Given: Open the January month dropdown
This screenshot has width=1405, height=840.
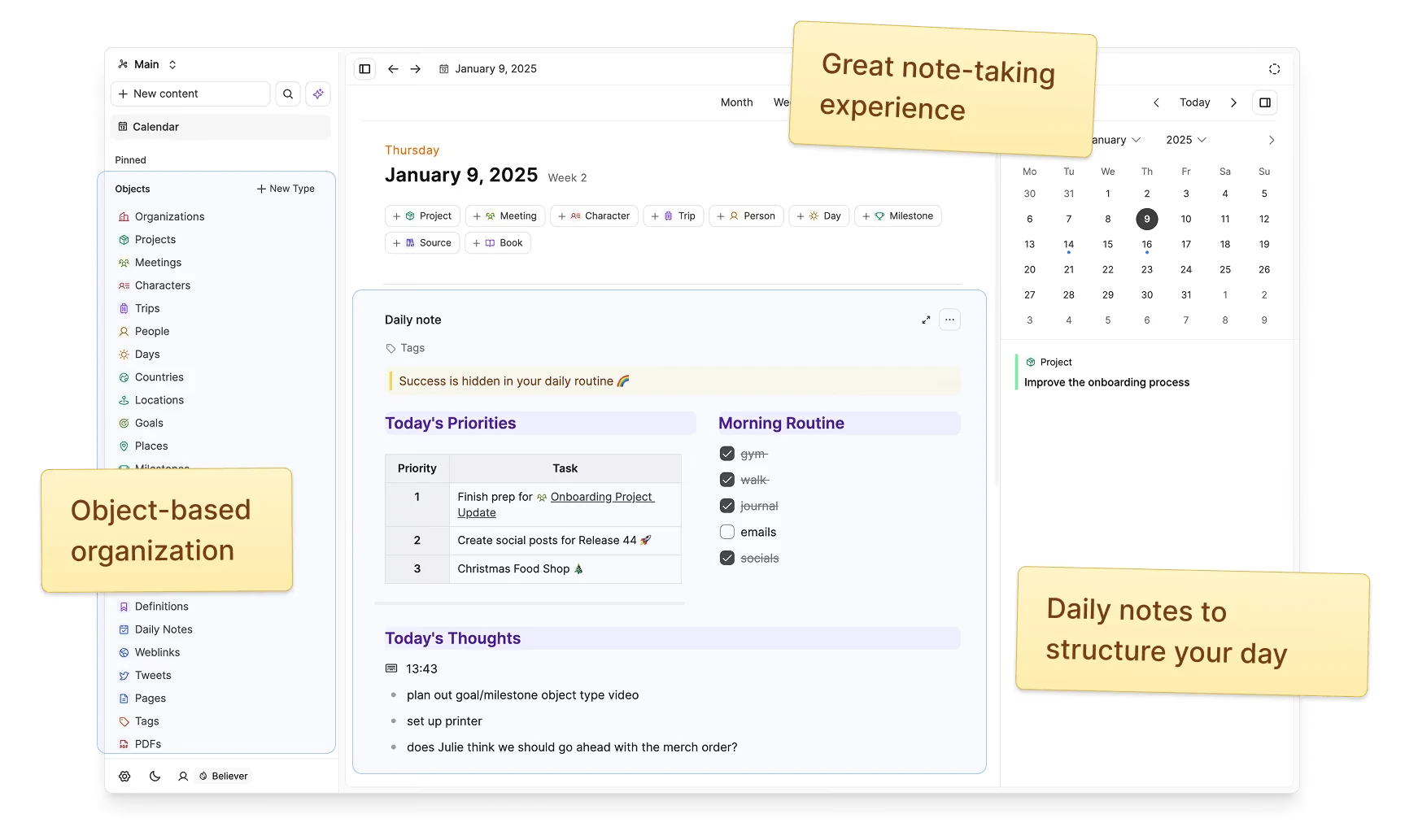Looking at the screenshot, I should click(x=1115, y=140).
